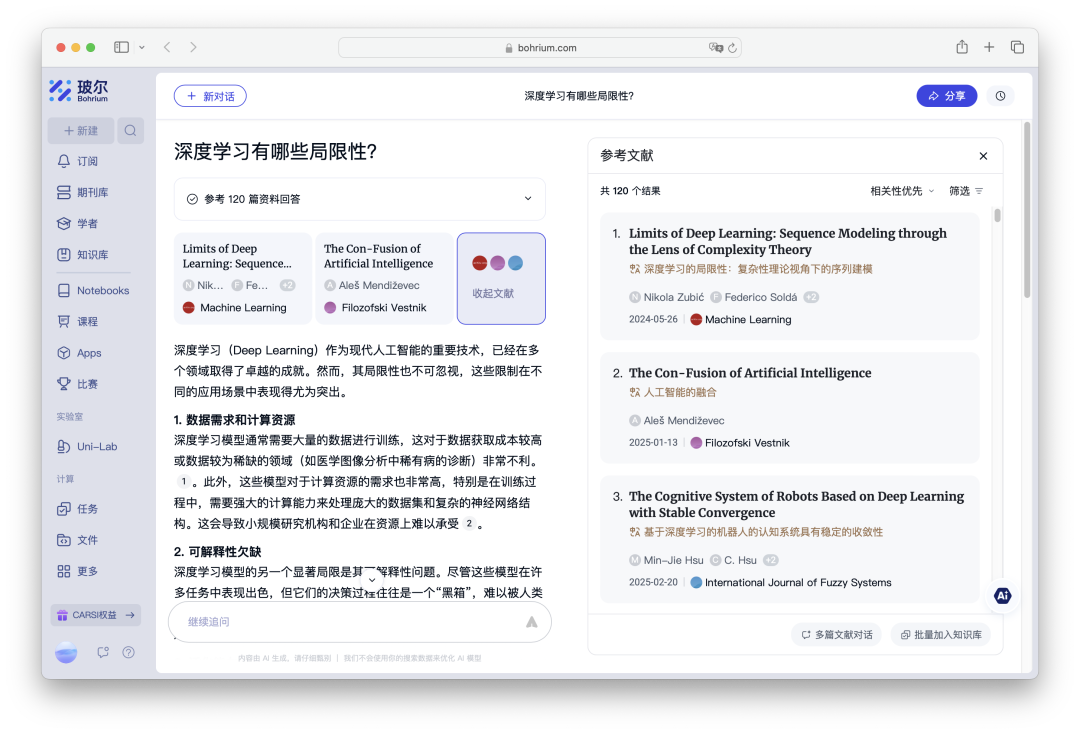Open The Con-Fusion of Artificial Intelligence card
This screenshot has width=1080, height=734.
coord(384,278)
